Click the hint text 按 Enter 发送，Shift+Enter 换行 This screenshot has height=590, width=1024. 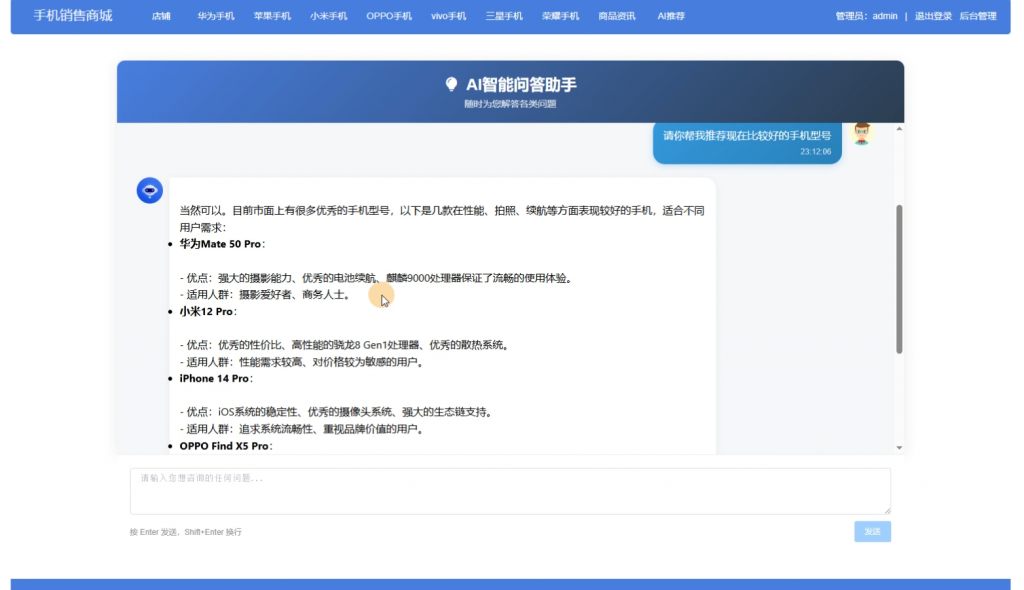[185, 532]
